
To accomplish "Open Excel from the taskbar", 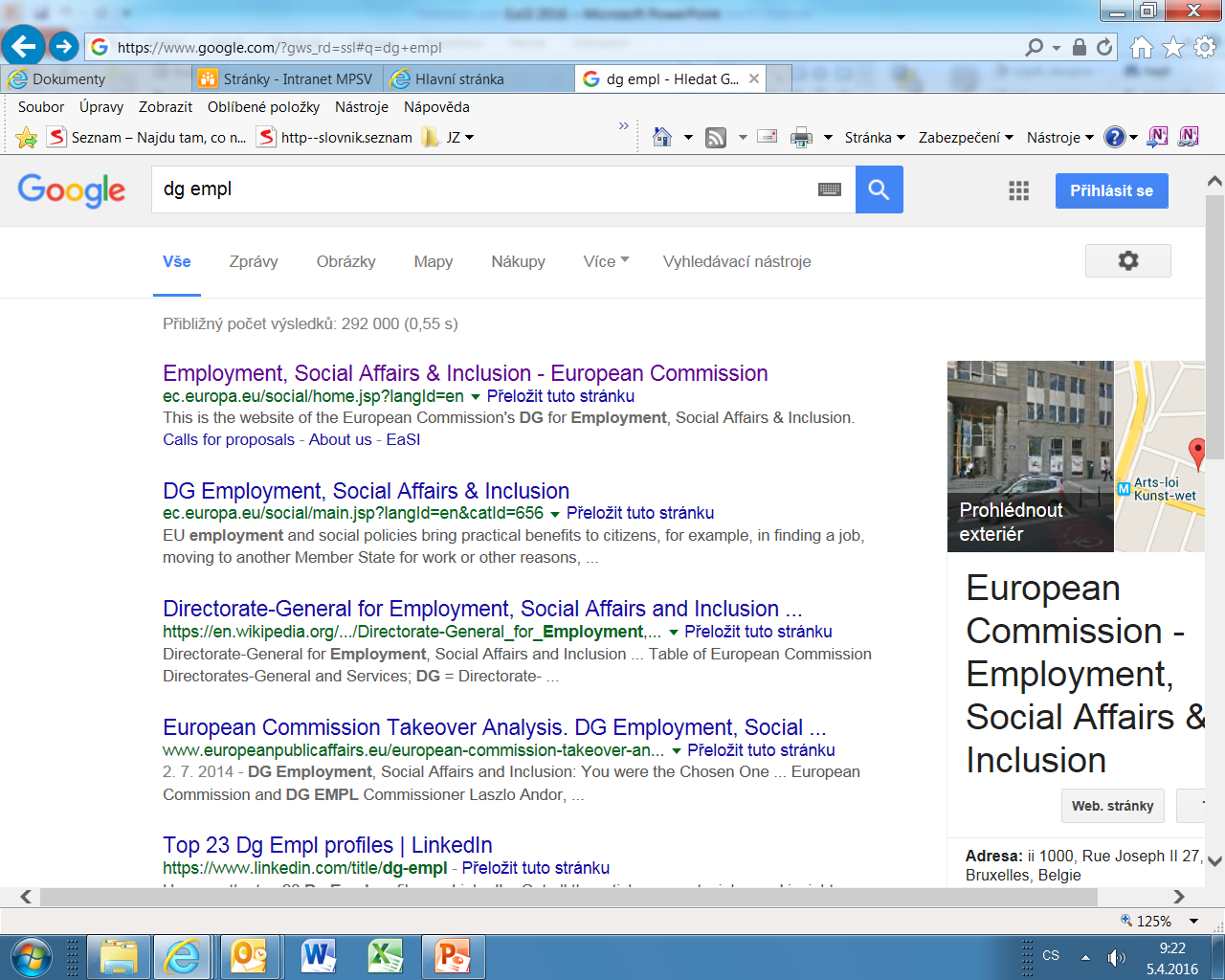I will click(x=385, y=957).
